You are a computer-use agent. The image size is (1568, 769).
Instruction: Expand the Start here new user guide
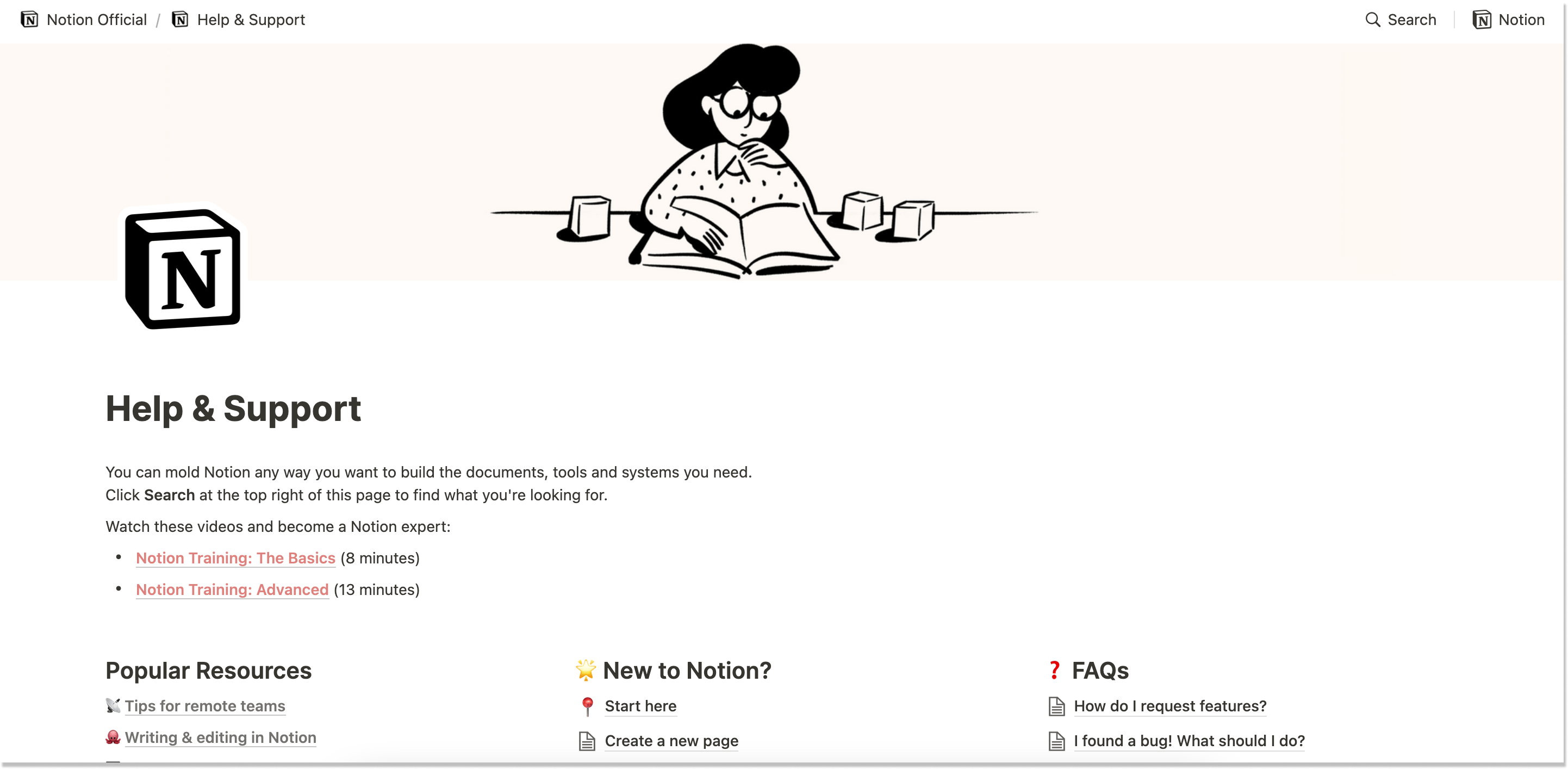tap(641, 706)
